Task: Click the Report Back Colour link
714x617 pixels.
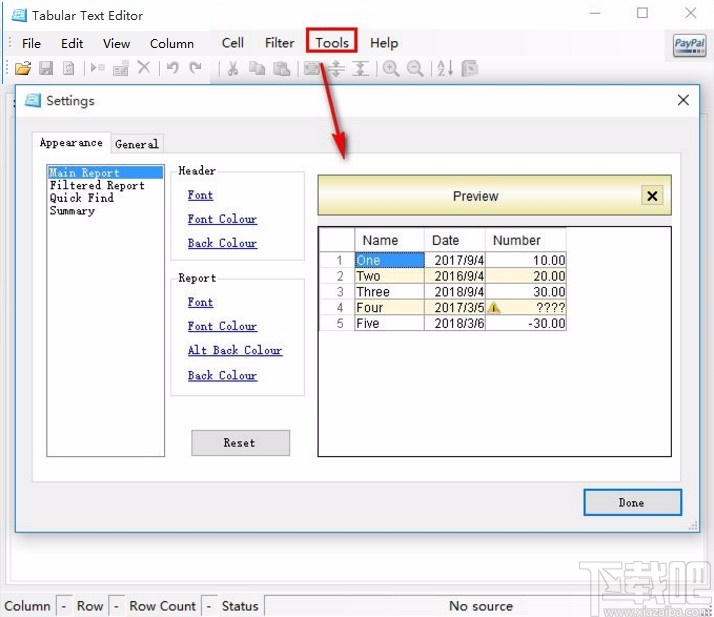Action: tap(222, 376)
